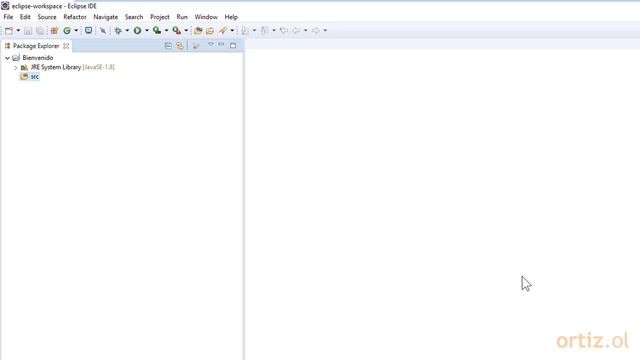Open the Run dropdown arrow
This screenshot has width=640, height=360.
pyautogui.click(x=147, y=31)
